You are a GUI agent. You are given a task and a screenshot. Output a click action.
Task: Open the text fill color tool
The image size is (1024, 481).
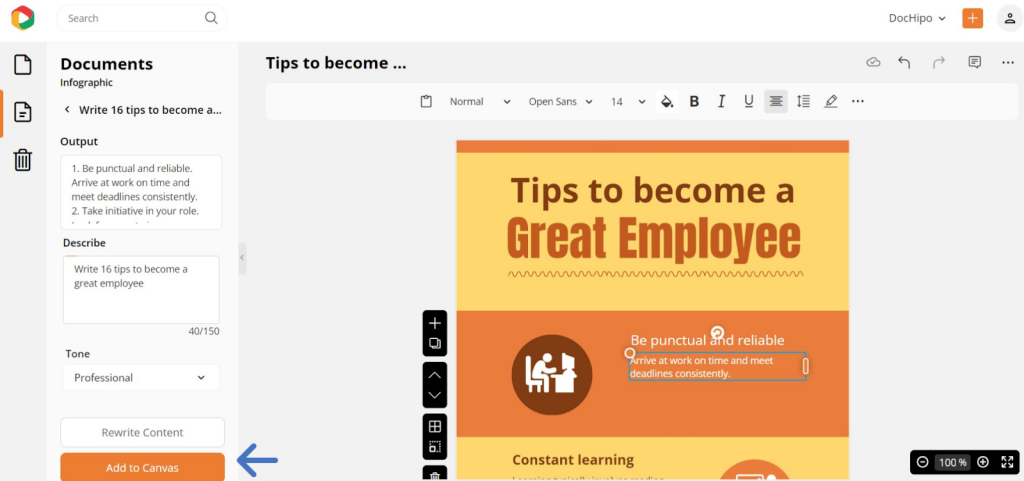pyautogui.click(x=667, y=101)
